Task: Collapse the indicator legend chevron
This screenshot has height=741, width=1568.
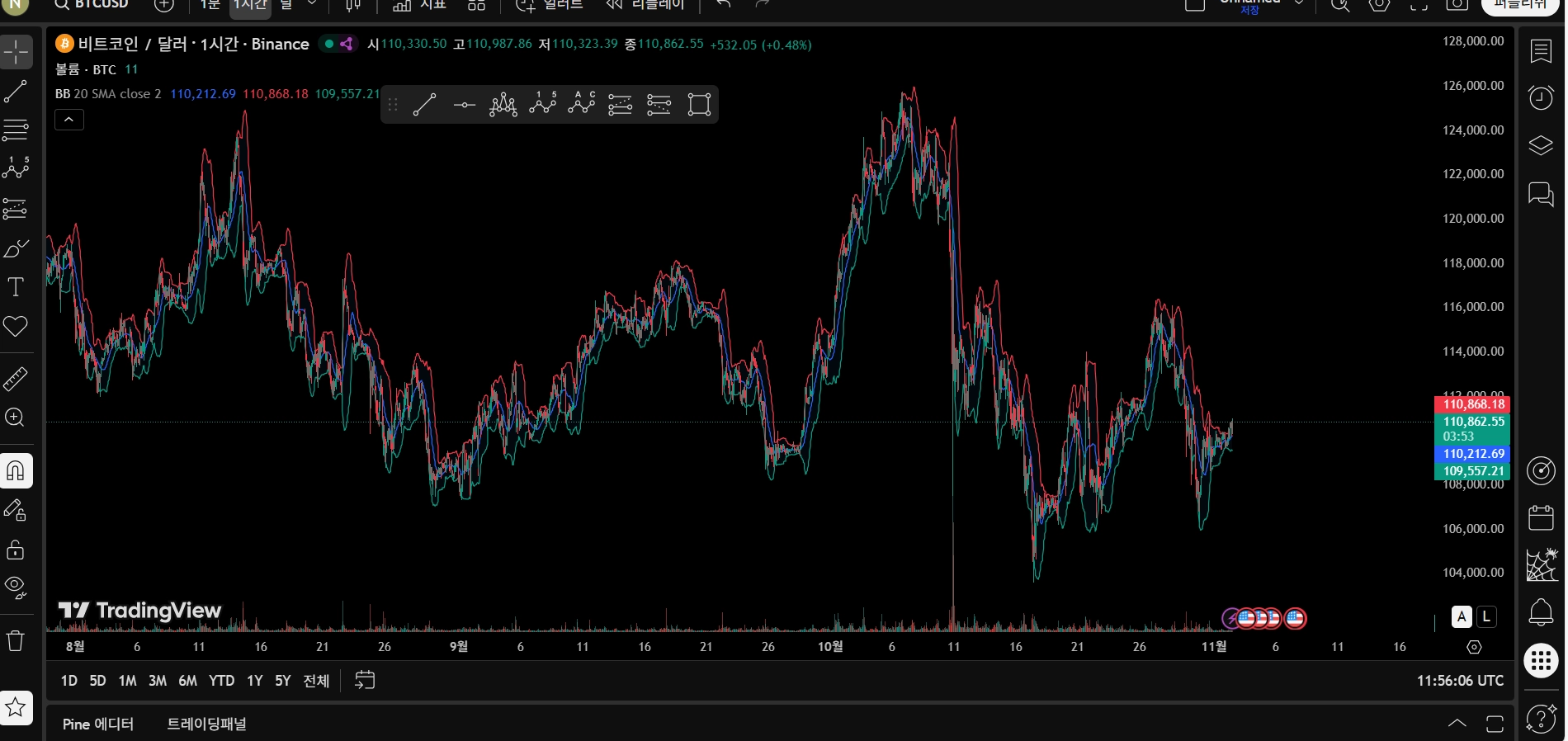Action: pyautogui.click(x=69, y=120)
